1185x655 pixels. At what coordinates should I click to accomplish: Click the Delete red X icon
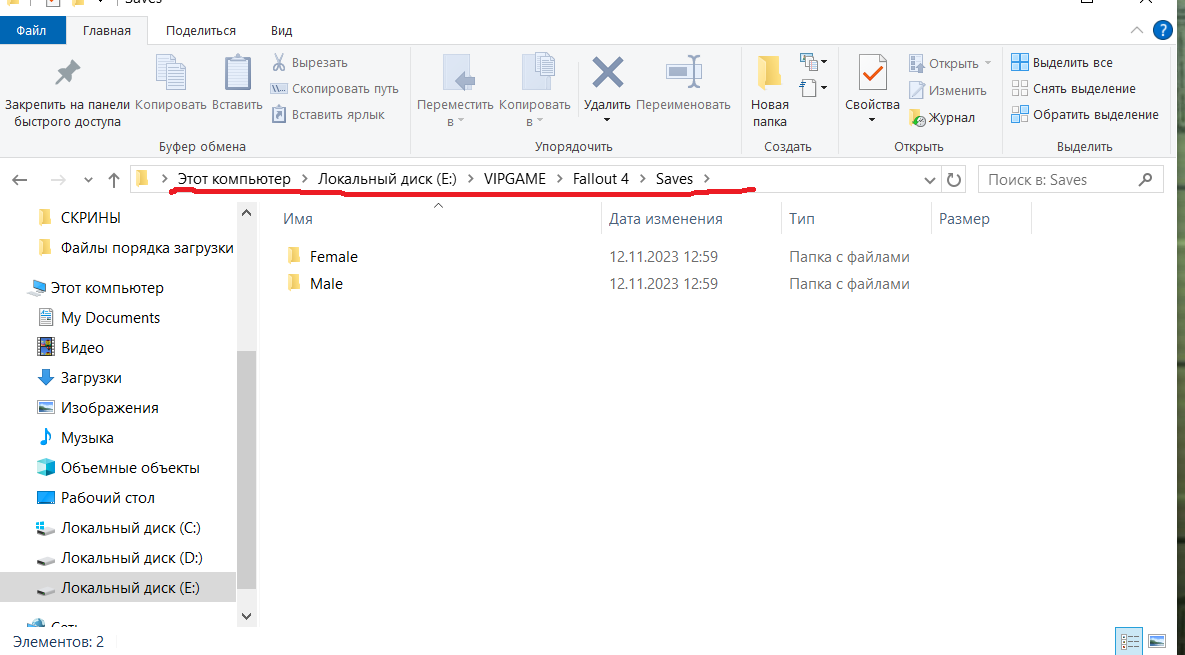(x=607, y=74)
